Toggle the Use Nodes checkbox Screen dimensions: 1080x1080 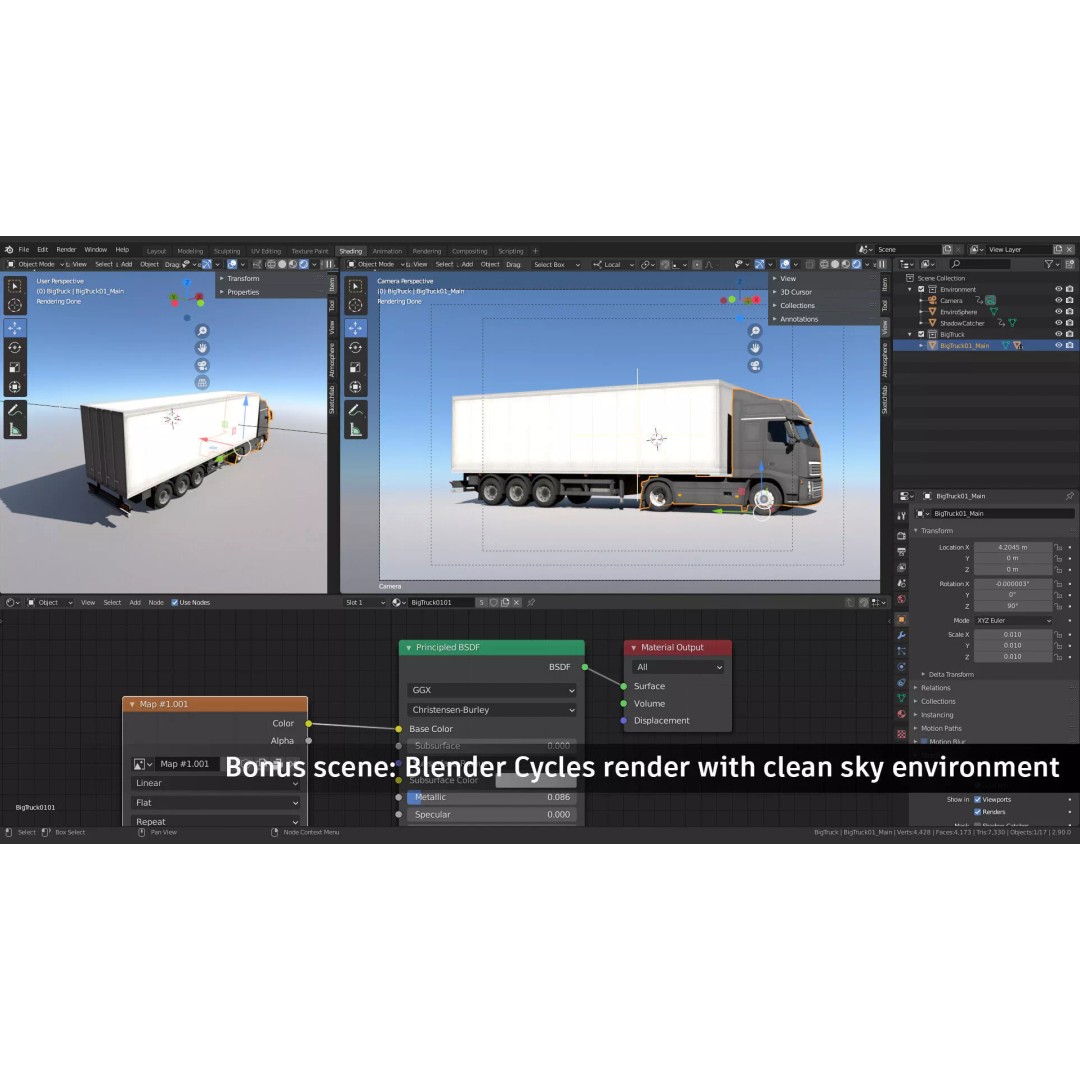(175, 603)
